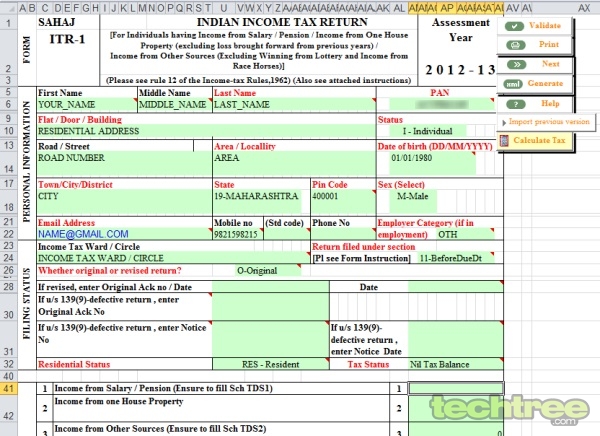The image size is (600, 436).
Task: Click the AX column header
Action: pyautogui.click(x=584, y=8)
